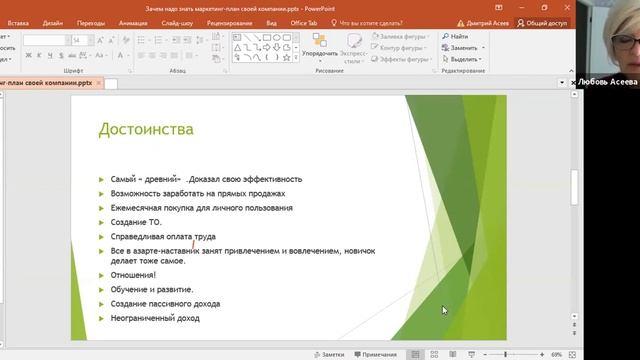The width and height of the screenshot is (640, 360).
Task: Open the Шрифт font dialog launcher
Action: (131, 71)
